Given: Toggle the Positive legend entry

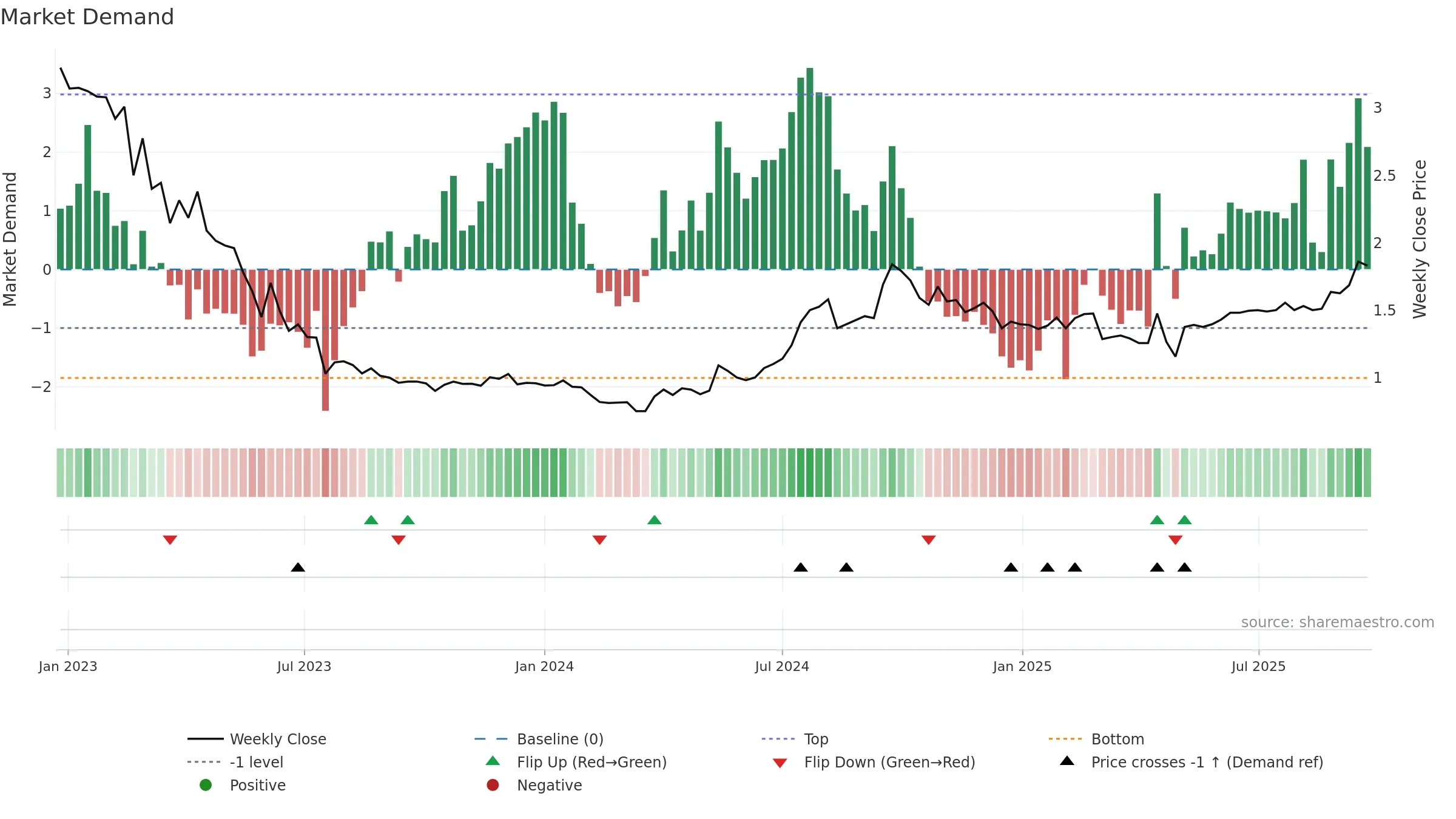Looking at the screenshot, I should coord(243,785).
